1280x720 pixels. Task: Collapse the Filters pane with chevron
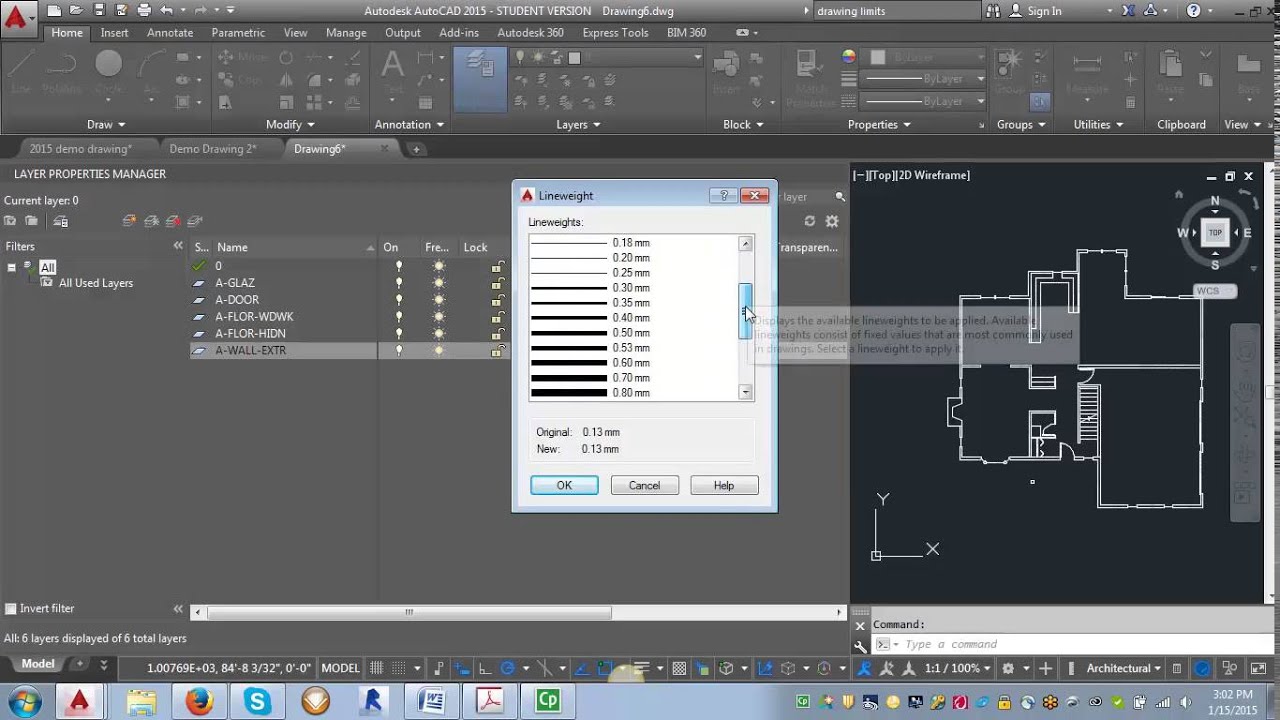[178, 246]
